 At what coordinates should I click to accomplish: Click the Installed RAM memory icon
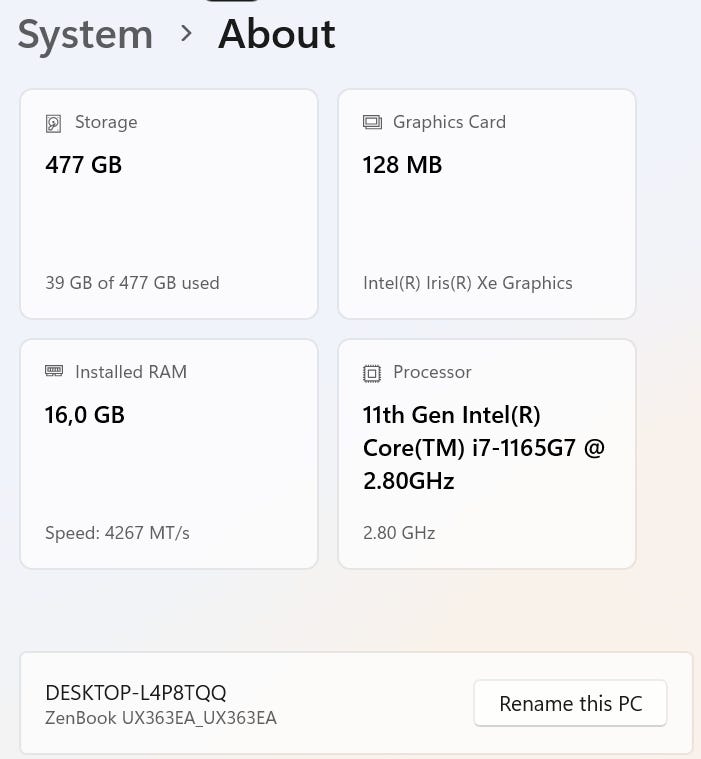pos(54,372)
